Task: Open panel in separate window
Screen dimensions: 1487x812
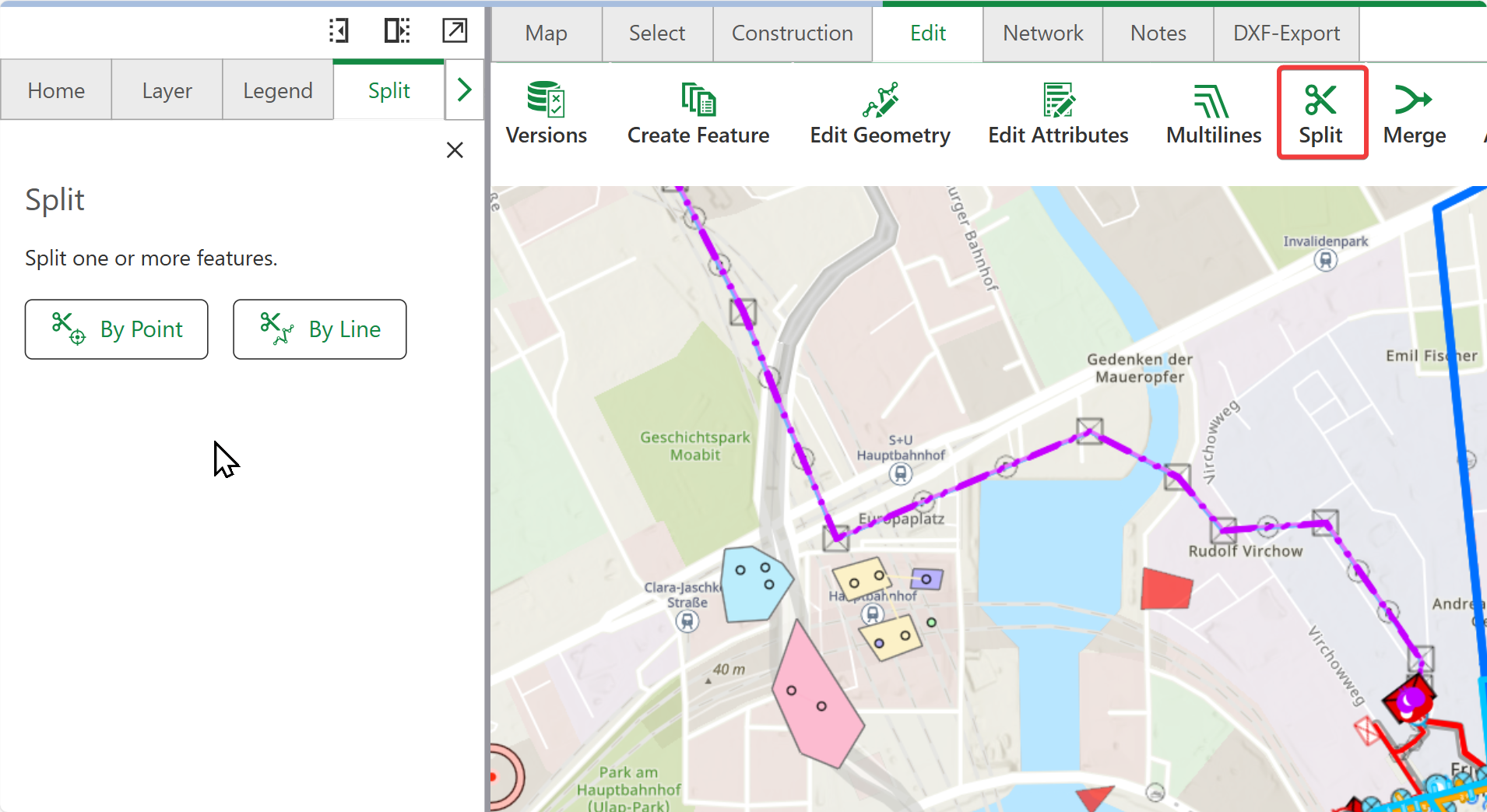Action: (x=455, y=31)
